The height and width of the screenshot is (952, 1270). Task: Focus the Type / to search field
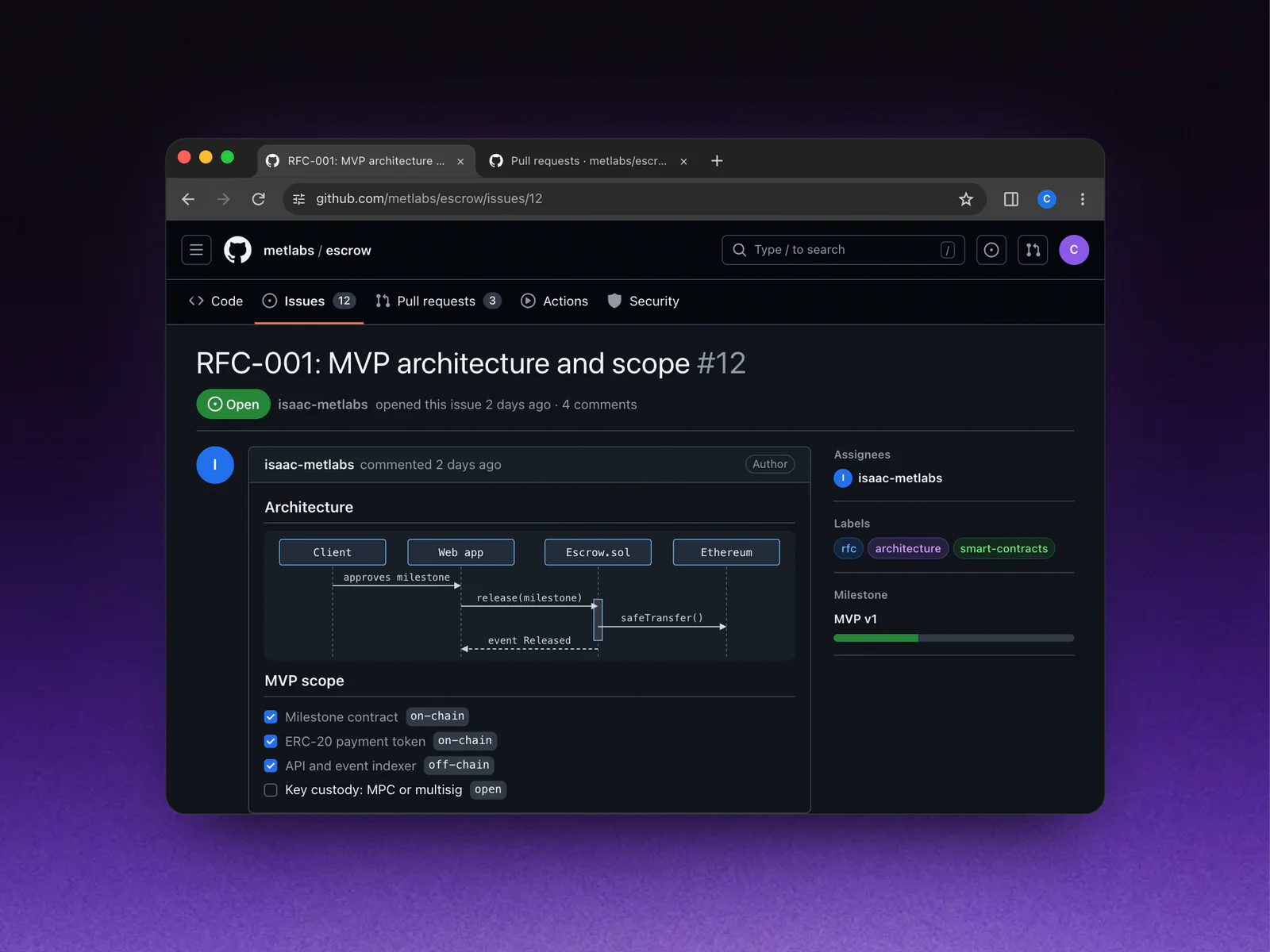click(843, 250)
